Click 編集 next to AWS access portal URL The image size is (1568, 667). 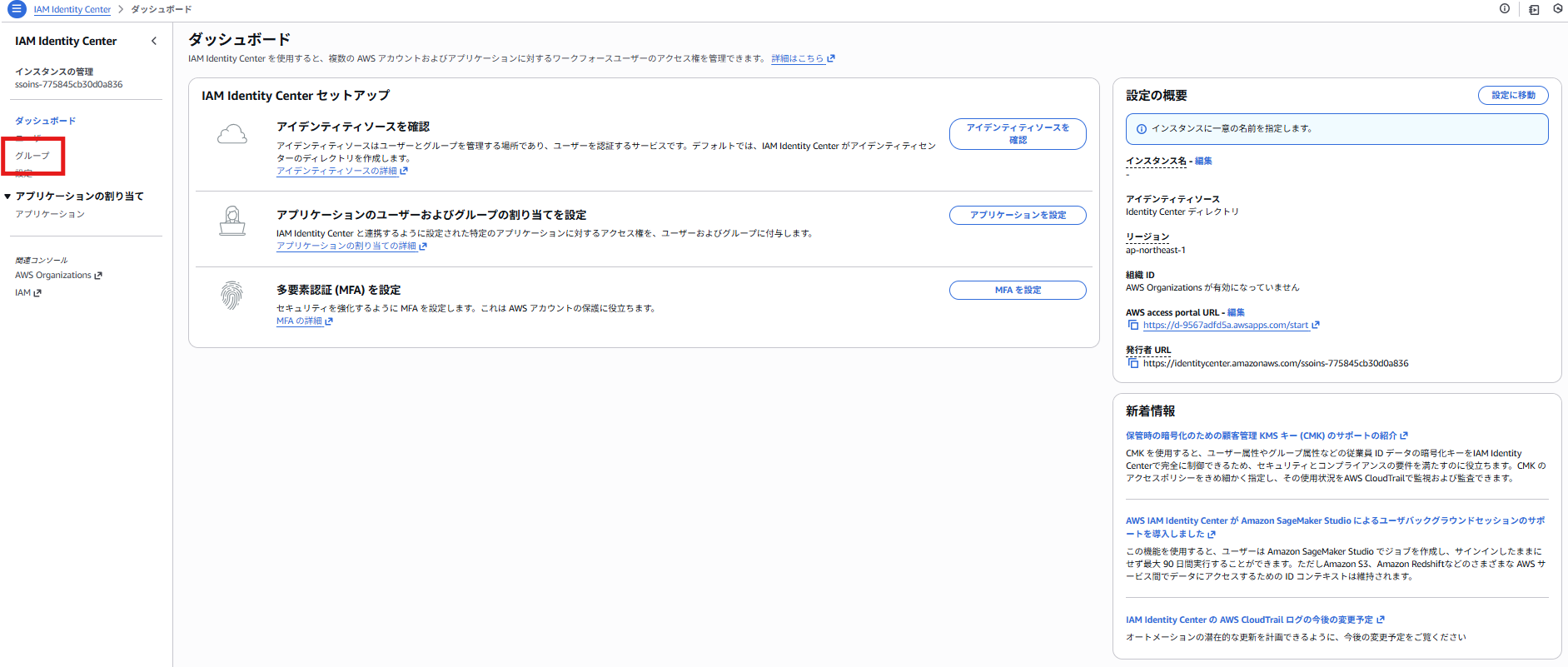pyautogui.click(x=1236, y=313)
